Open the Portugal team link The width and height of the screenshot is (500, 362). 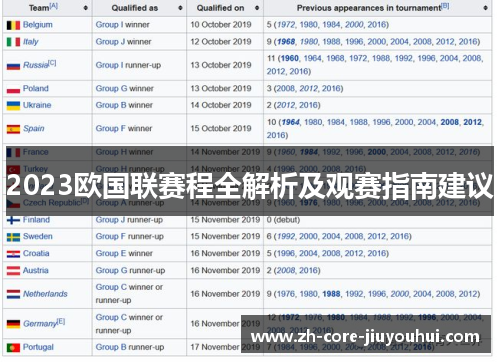point(38,347)
